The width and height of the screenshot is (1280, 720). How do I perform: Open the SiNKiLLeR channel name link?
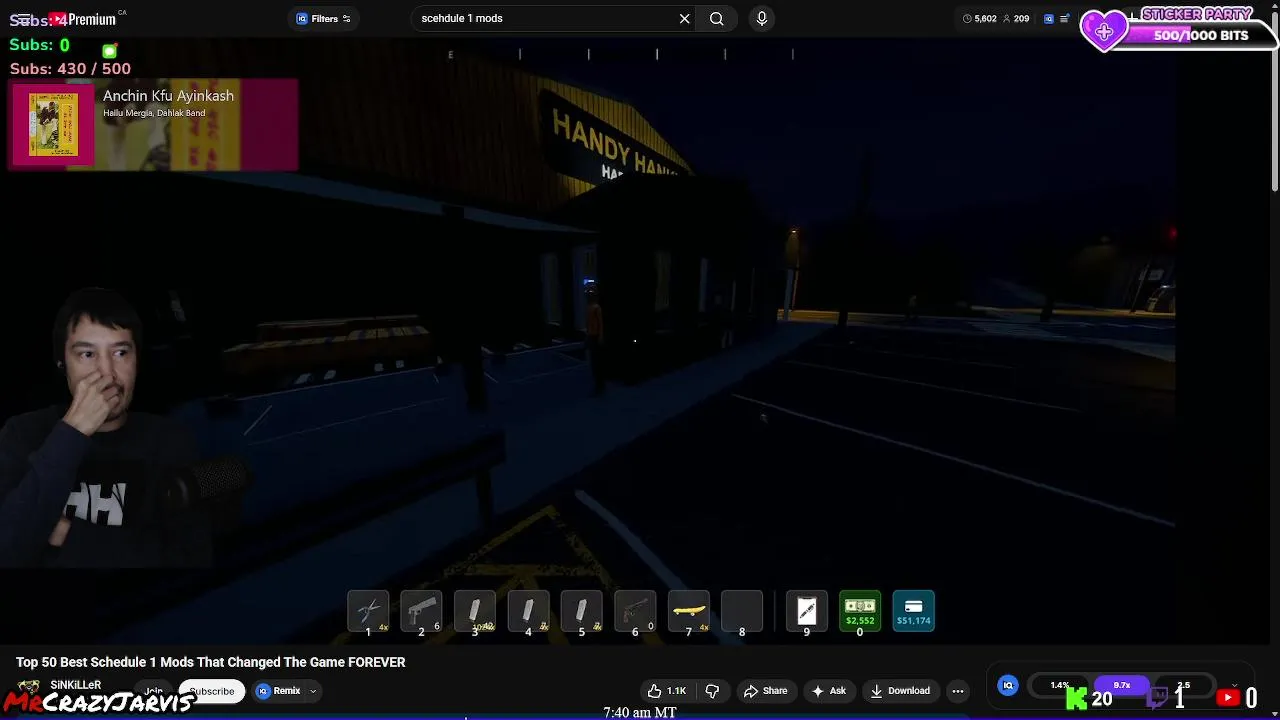(76, 685)
